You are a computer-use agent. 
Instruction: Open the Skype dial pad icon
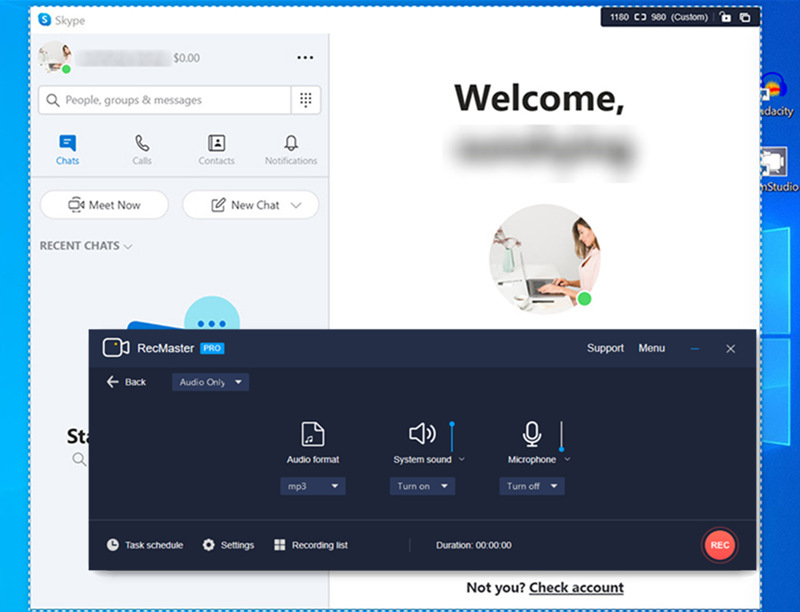point(306,100)
